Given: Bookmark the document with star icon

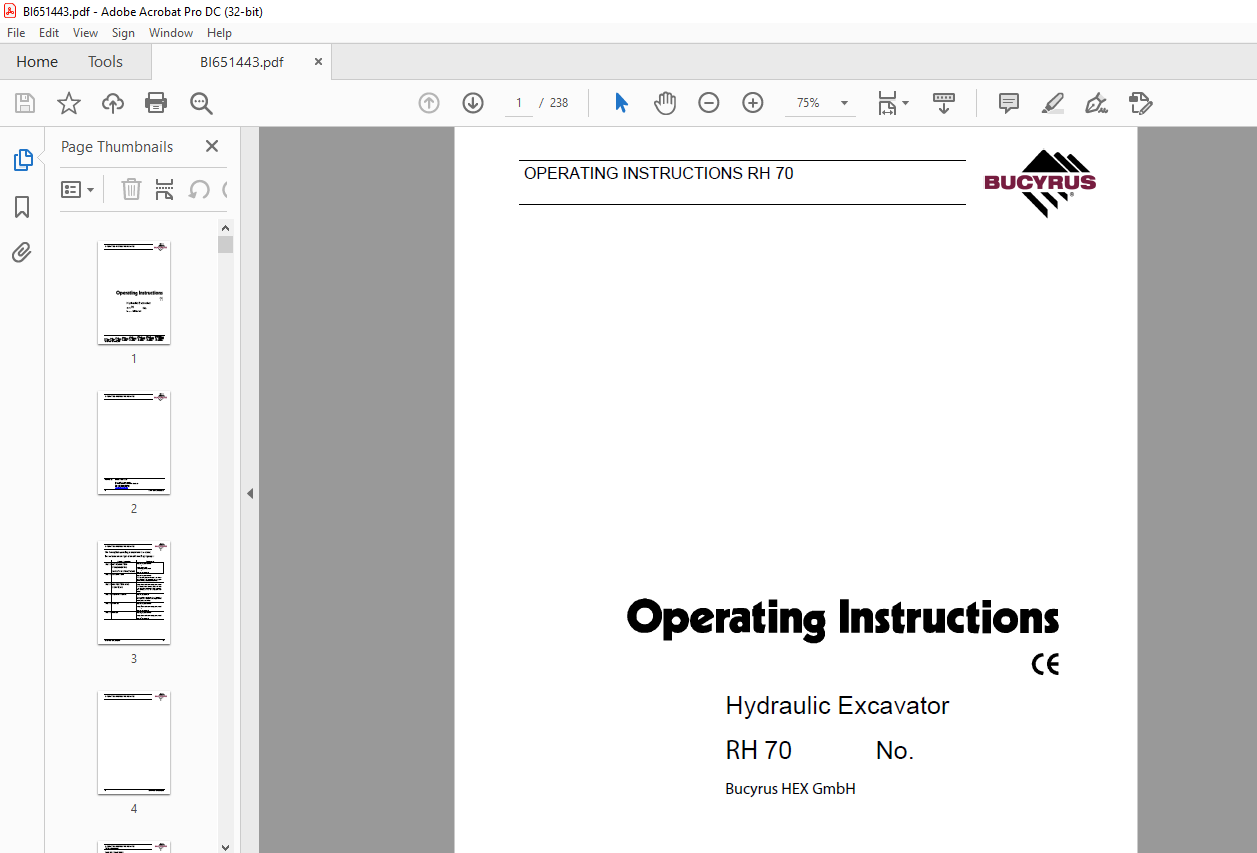Looking at the screenshot, I should [69, 103].
